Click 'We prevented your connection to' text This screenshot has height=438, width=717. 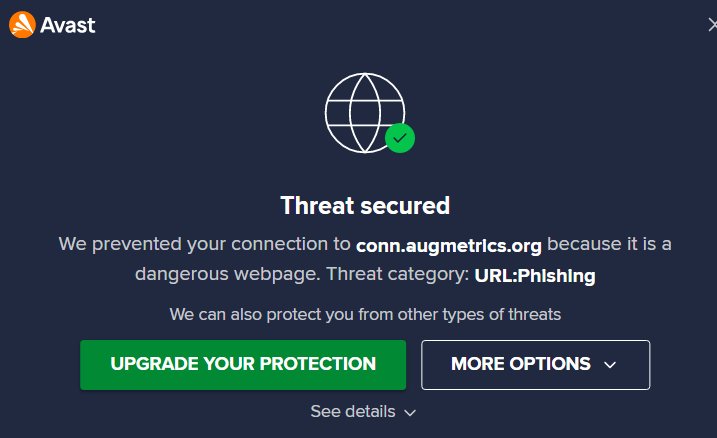click(x=204, y=244)
